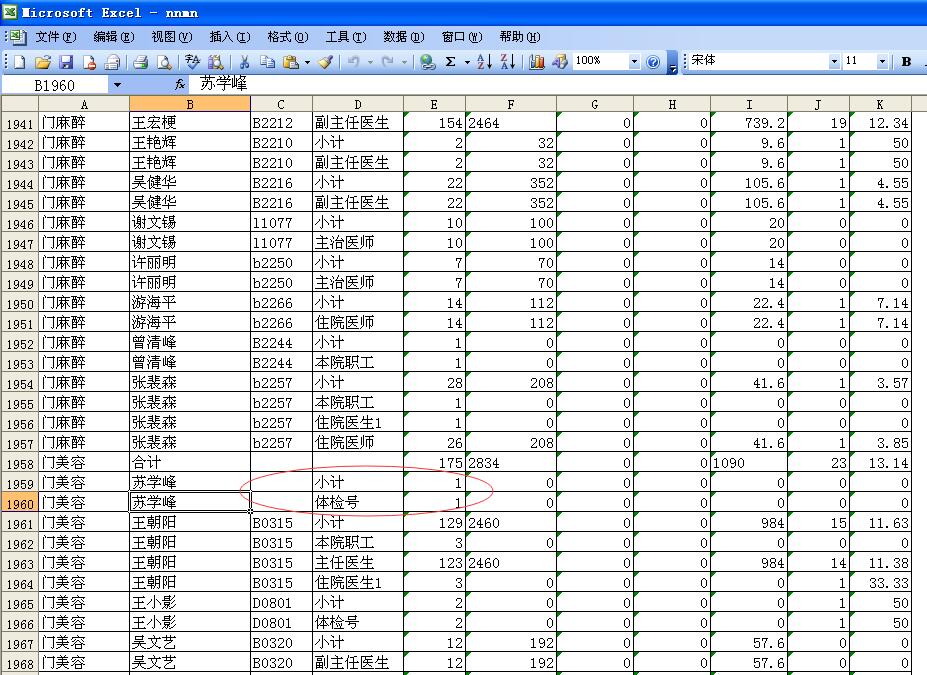Click the E-mail icon beside Permission
Screen dimensions: 927x675
coord(112,61)
